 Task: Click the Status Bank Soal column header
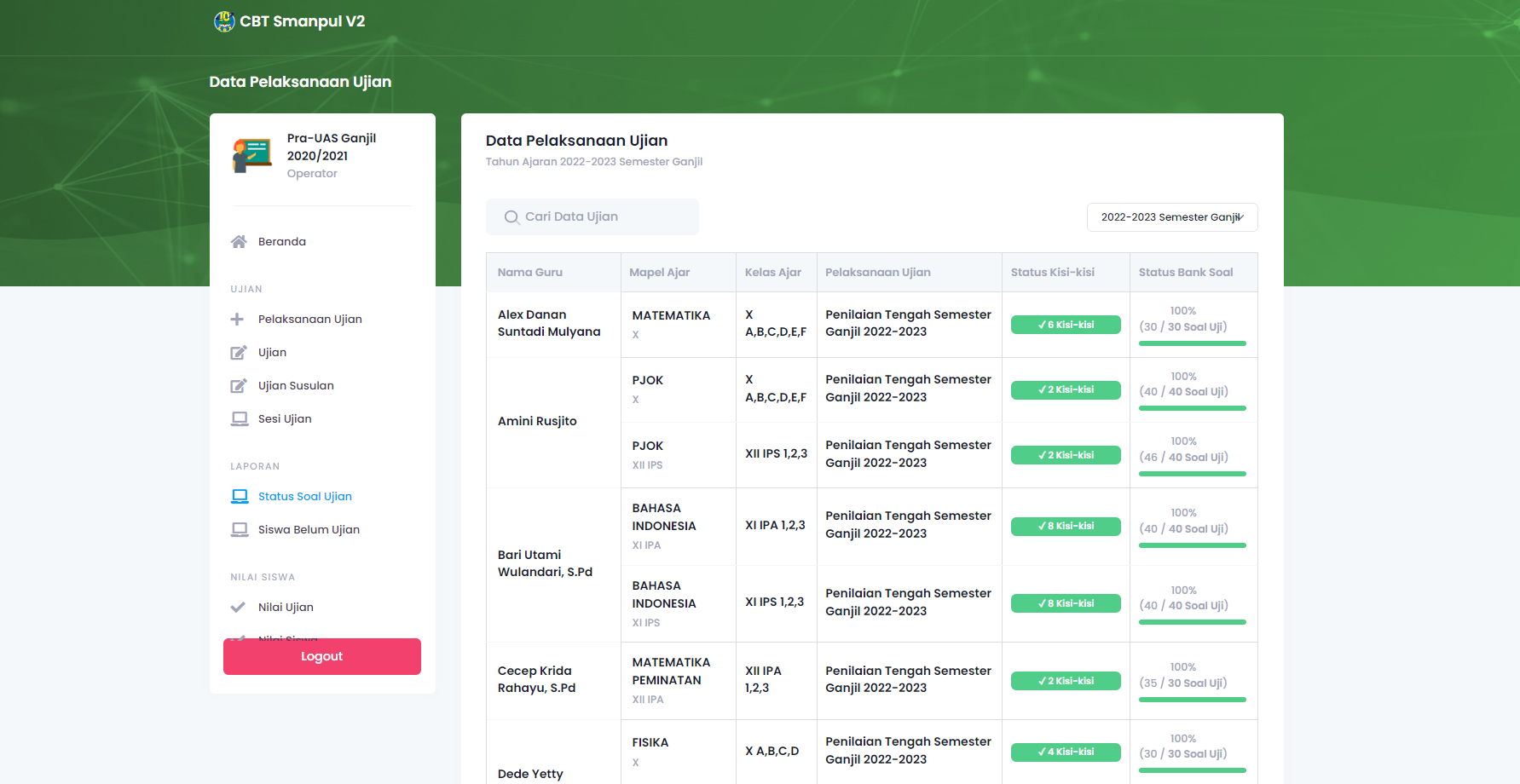click(x=1185, y=273)
